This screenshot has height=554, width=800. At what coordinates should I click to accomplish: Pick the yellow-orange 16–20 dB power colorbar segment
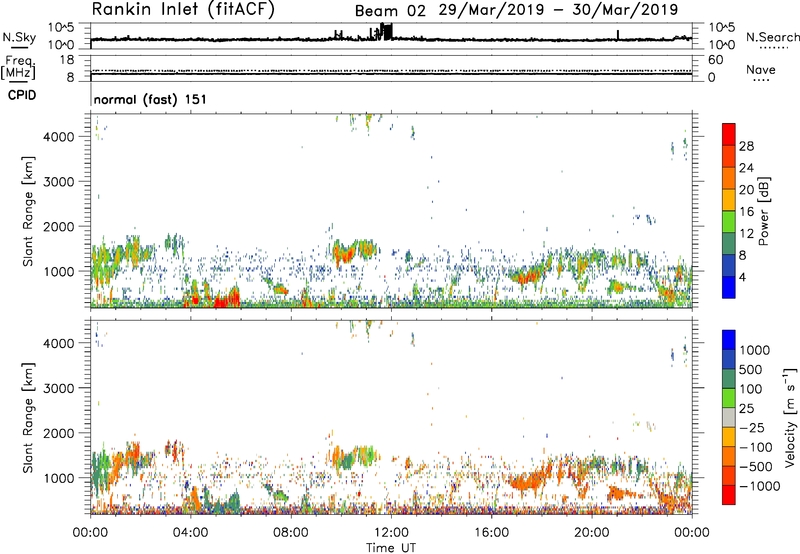(x=729, y=200)
